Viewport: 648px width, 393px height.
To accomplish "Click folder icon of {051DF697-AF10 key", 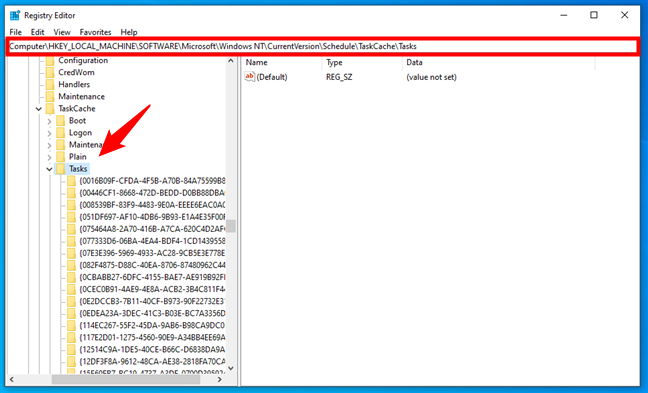I will coord(71,217).
